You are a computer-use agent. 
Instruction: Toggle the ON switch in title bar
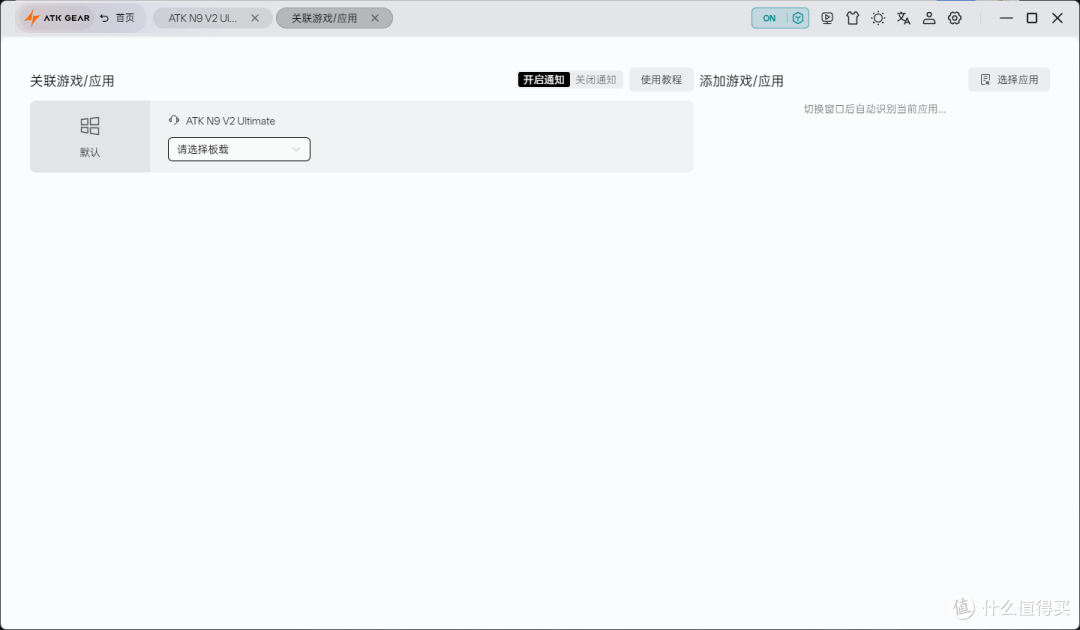click(x=769, y=19)
